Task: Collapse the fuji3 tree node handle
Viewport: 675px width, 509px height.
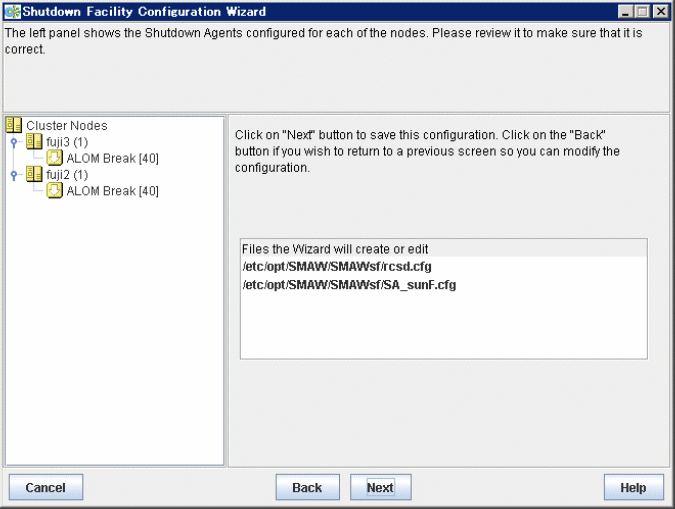Action: (14, 142)
